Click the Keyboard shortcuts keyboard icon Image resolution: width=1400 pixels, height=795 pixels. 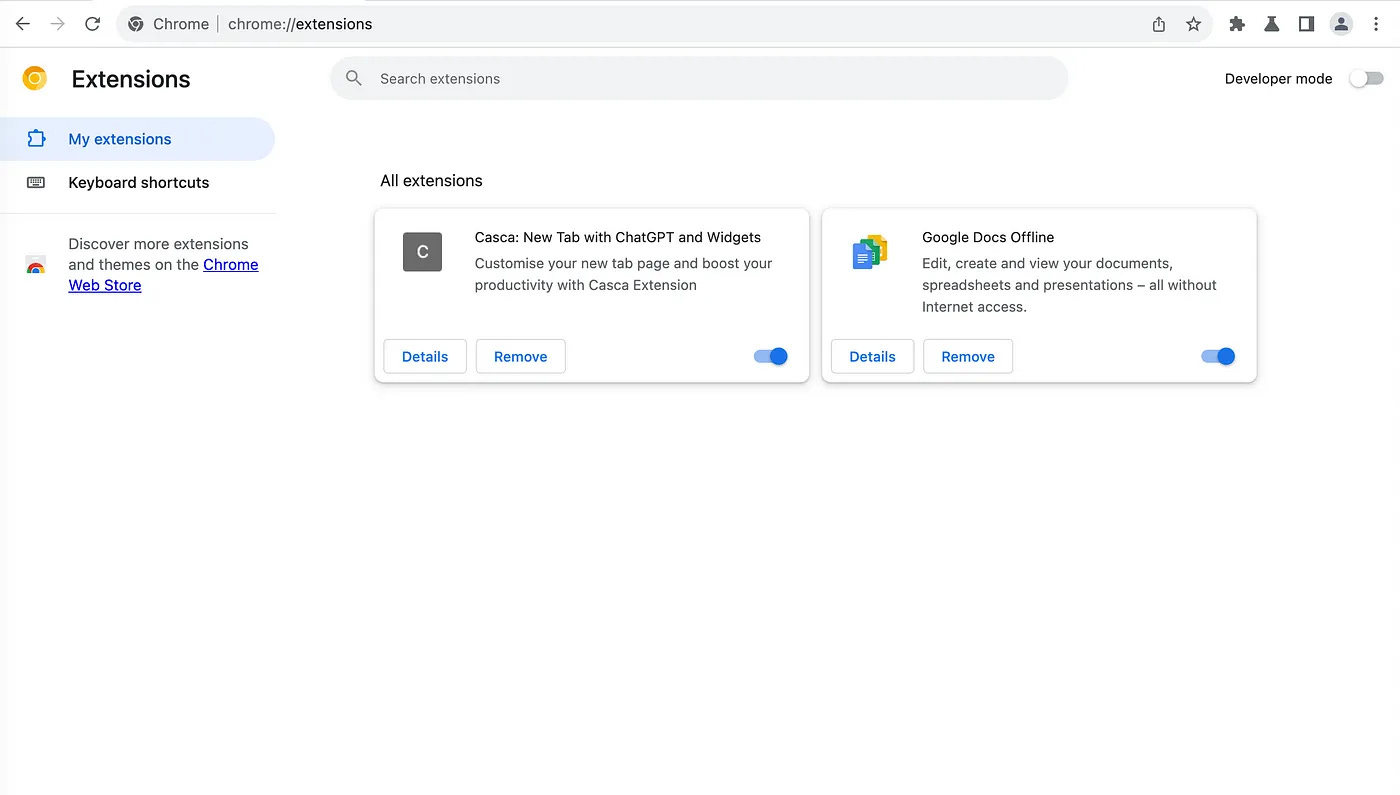pyautogui.click(x=36, y=182)
